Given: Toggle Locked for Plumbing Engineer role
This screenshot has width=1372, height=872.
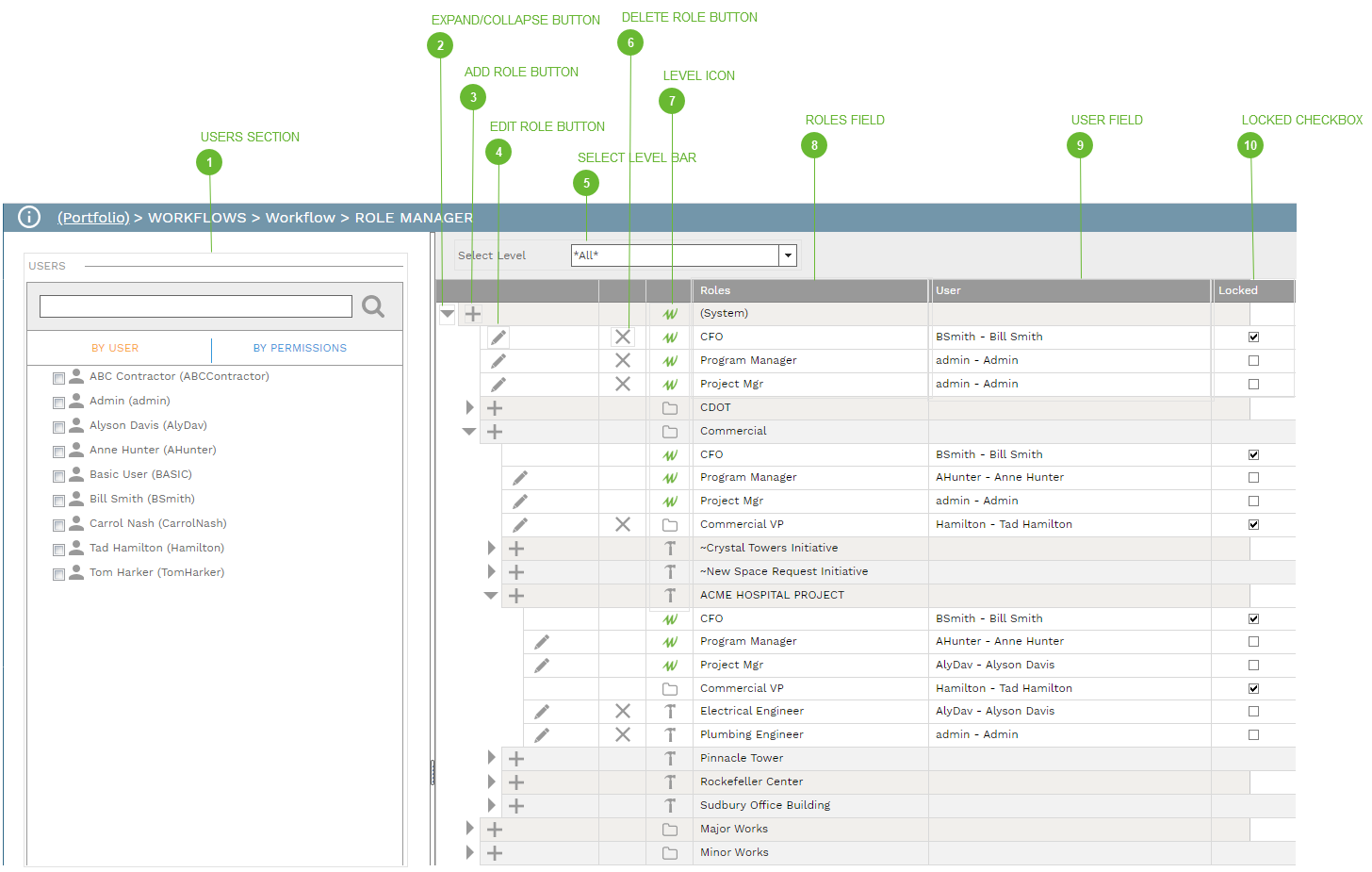Looking at the screenshot, I should coord(1253,734).
